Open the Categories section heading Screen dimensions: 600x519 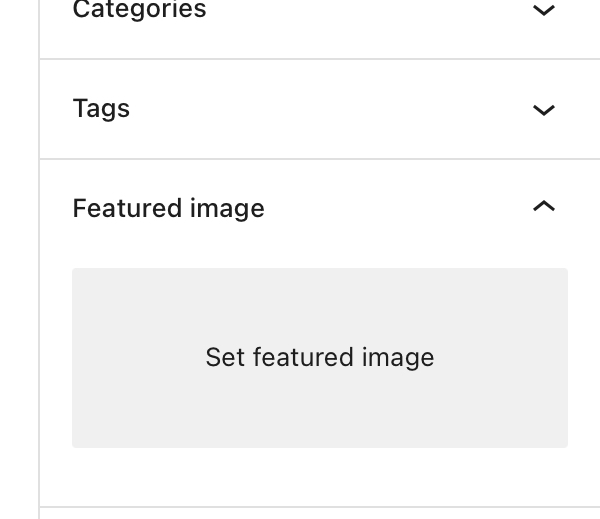pyautogui.click(x=140, y=11)
